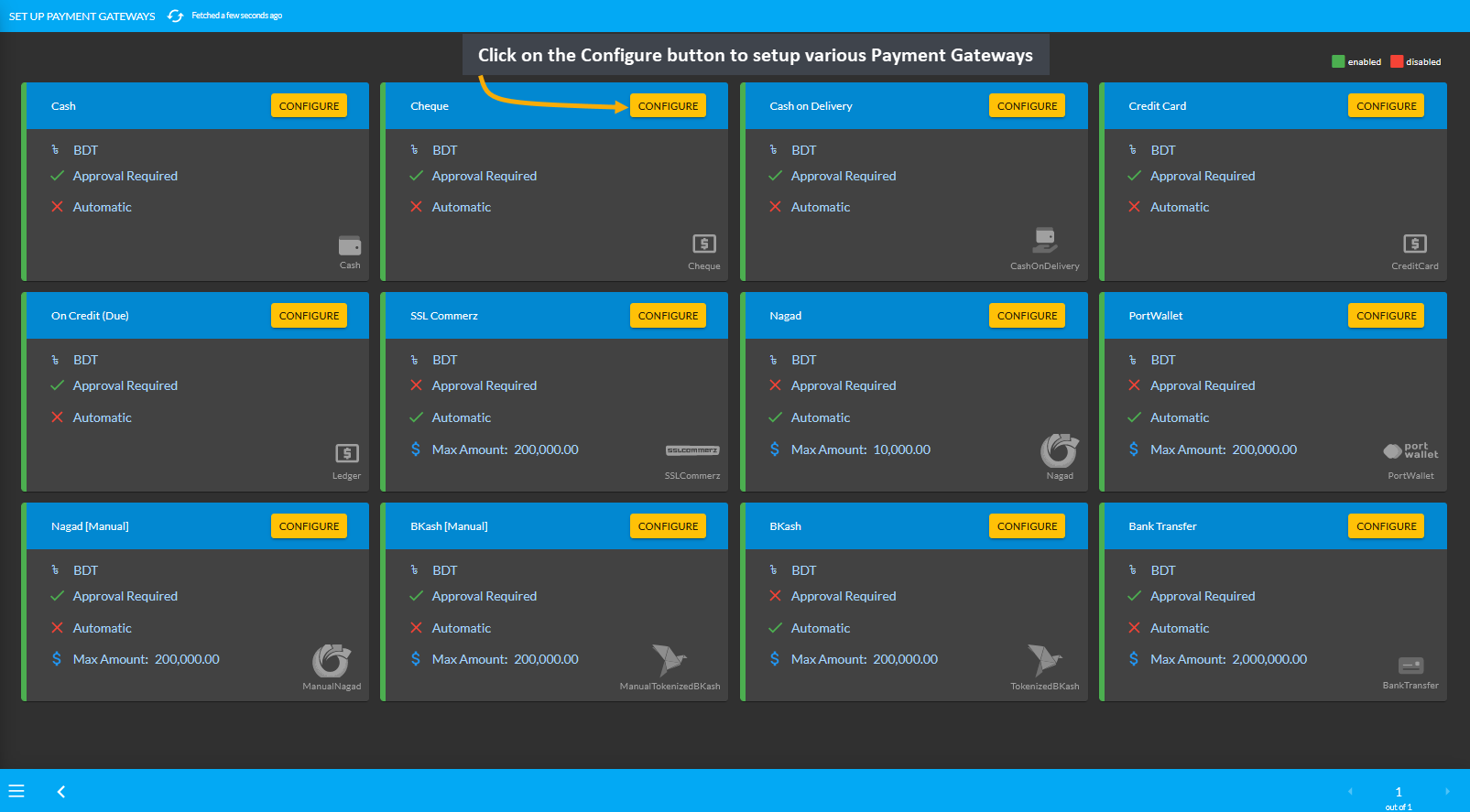
Task: Click the Ledger icon on On Credit card
Action: click(x=347, y=453)
